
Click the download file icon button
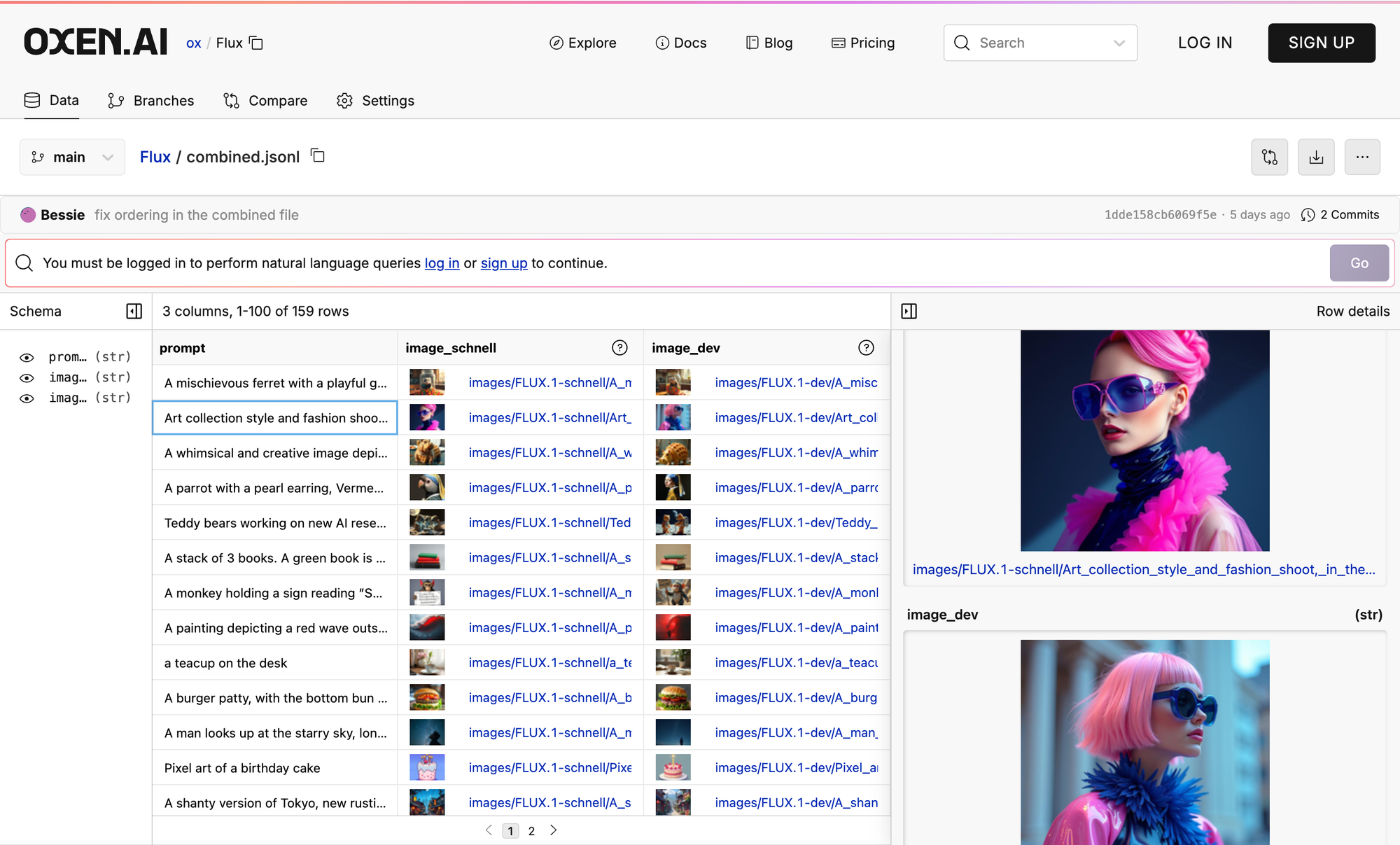[x=1316, y=157]
